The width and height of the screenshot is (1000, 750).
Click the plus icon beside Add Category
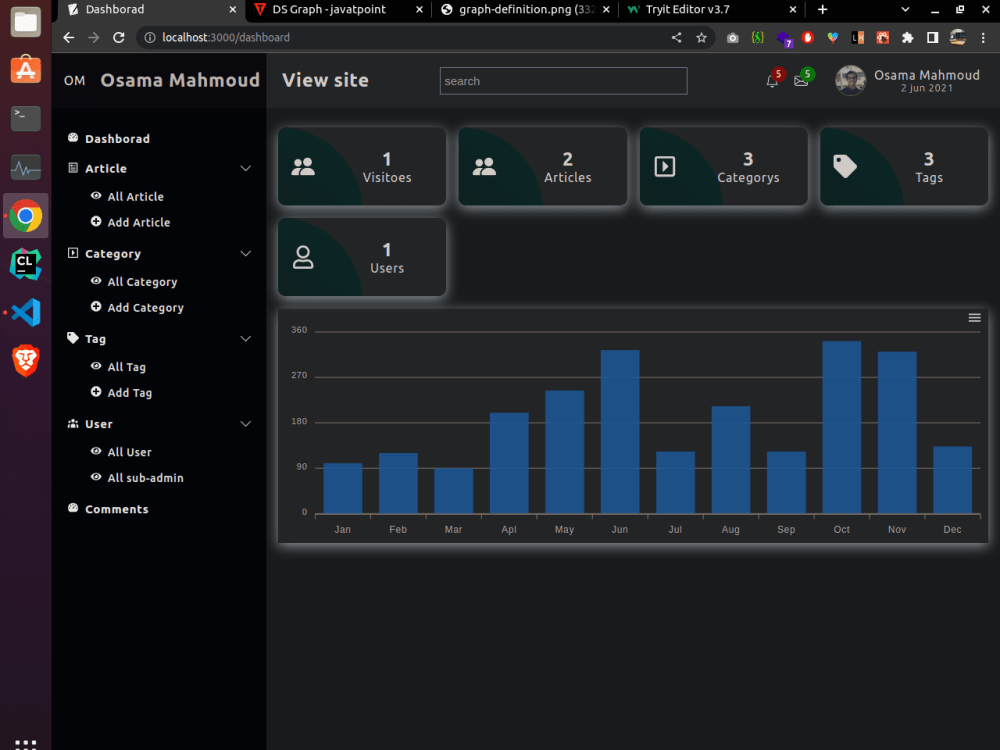[96, 306]
